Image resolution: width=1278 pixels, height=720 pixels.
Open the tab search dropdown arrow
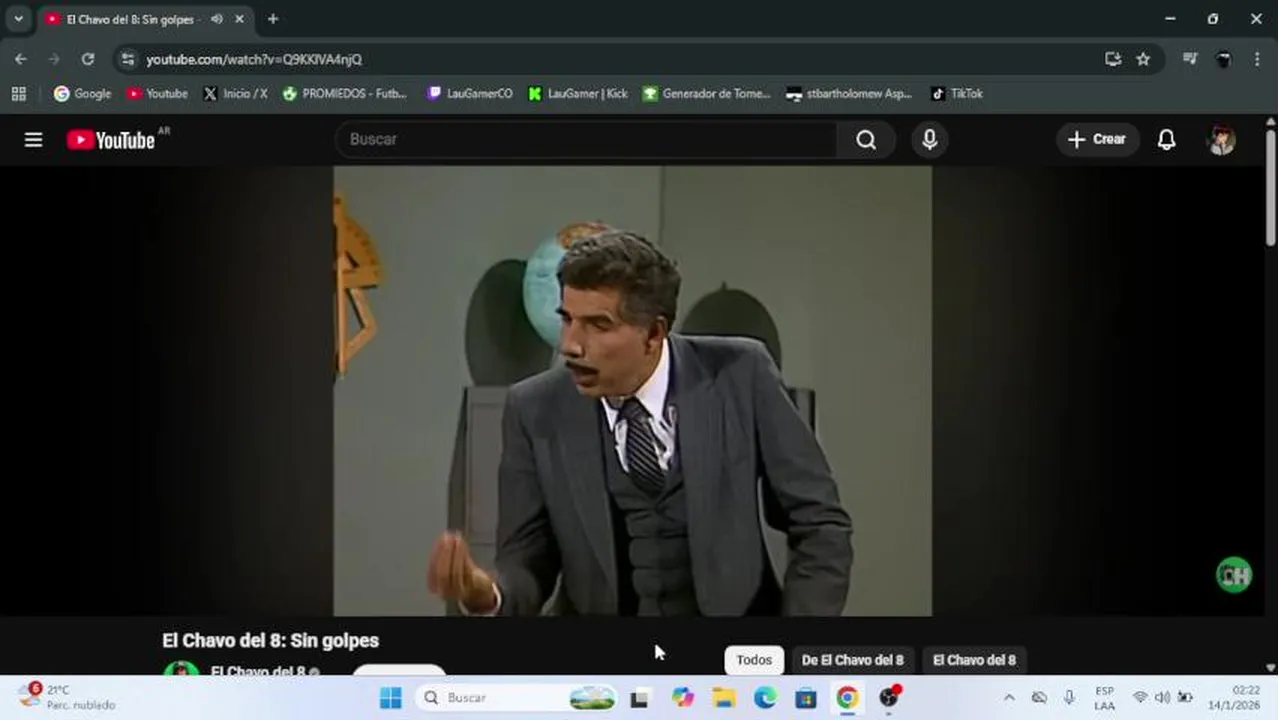(18, 19)
